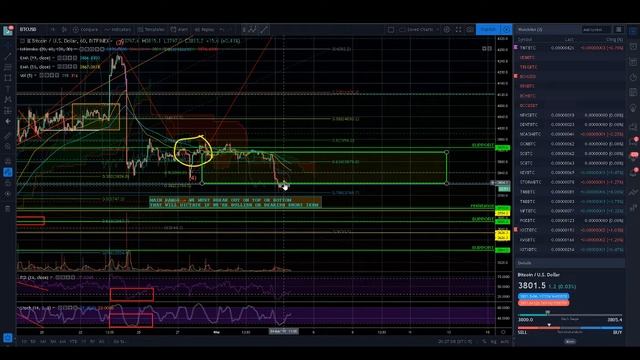Click the day's range slider marker
640x360 pixels.
point(548,313)
